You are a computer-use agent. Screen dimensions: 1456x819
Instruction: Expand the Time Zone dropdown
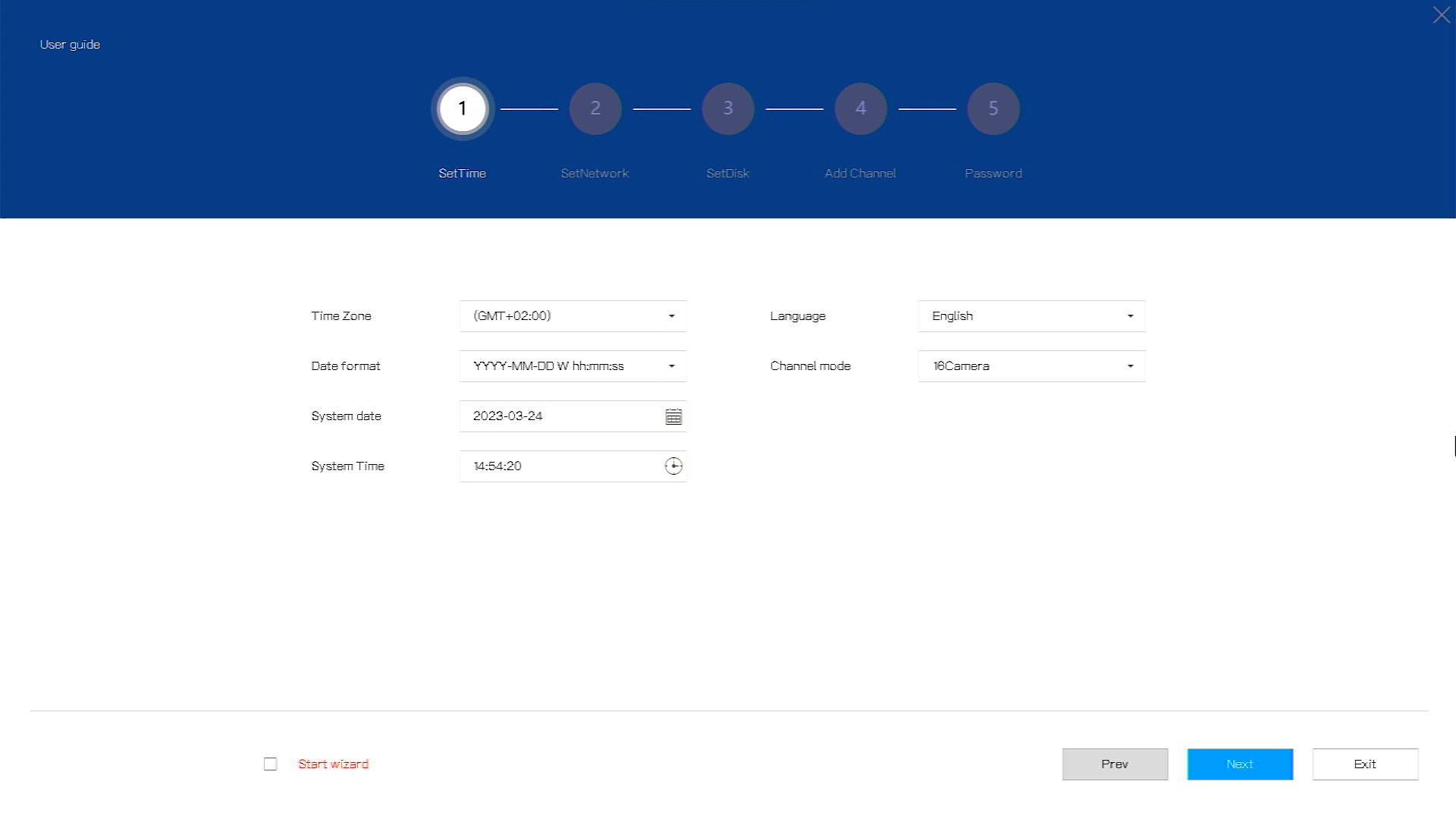point(573,316)
